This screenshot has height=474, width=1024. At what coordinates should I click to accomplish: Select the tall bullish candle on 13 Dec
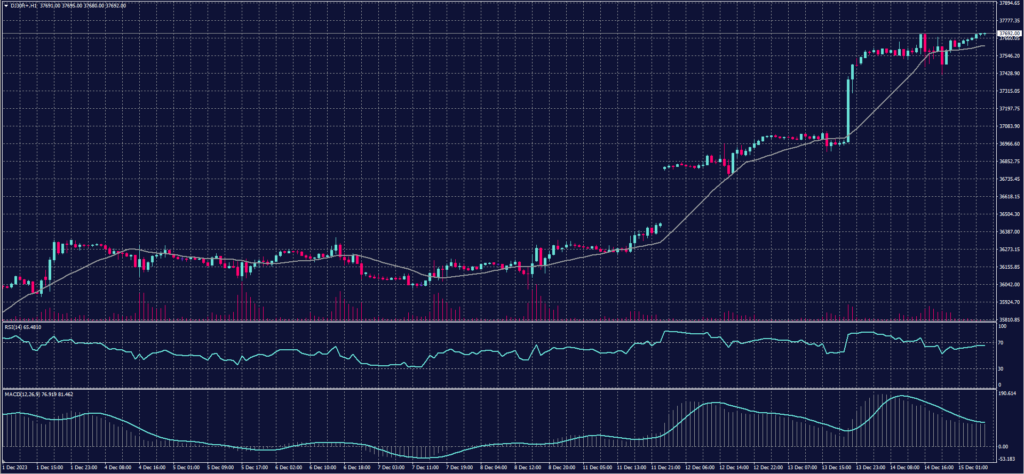[x=850, y=105]
